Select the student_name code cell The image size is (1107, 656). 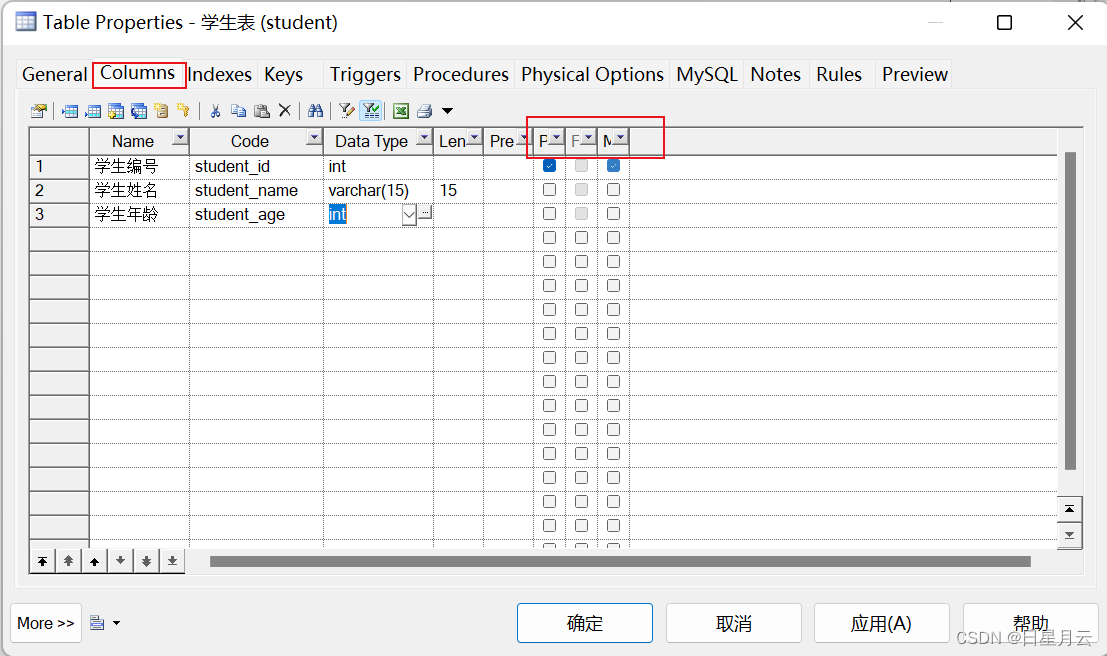pos(256,191)
